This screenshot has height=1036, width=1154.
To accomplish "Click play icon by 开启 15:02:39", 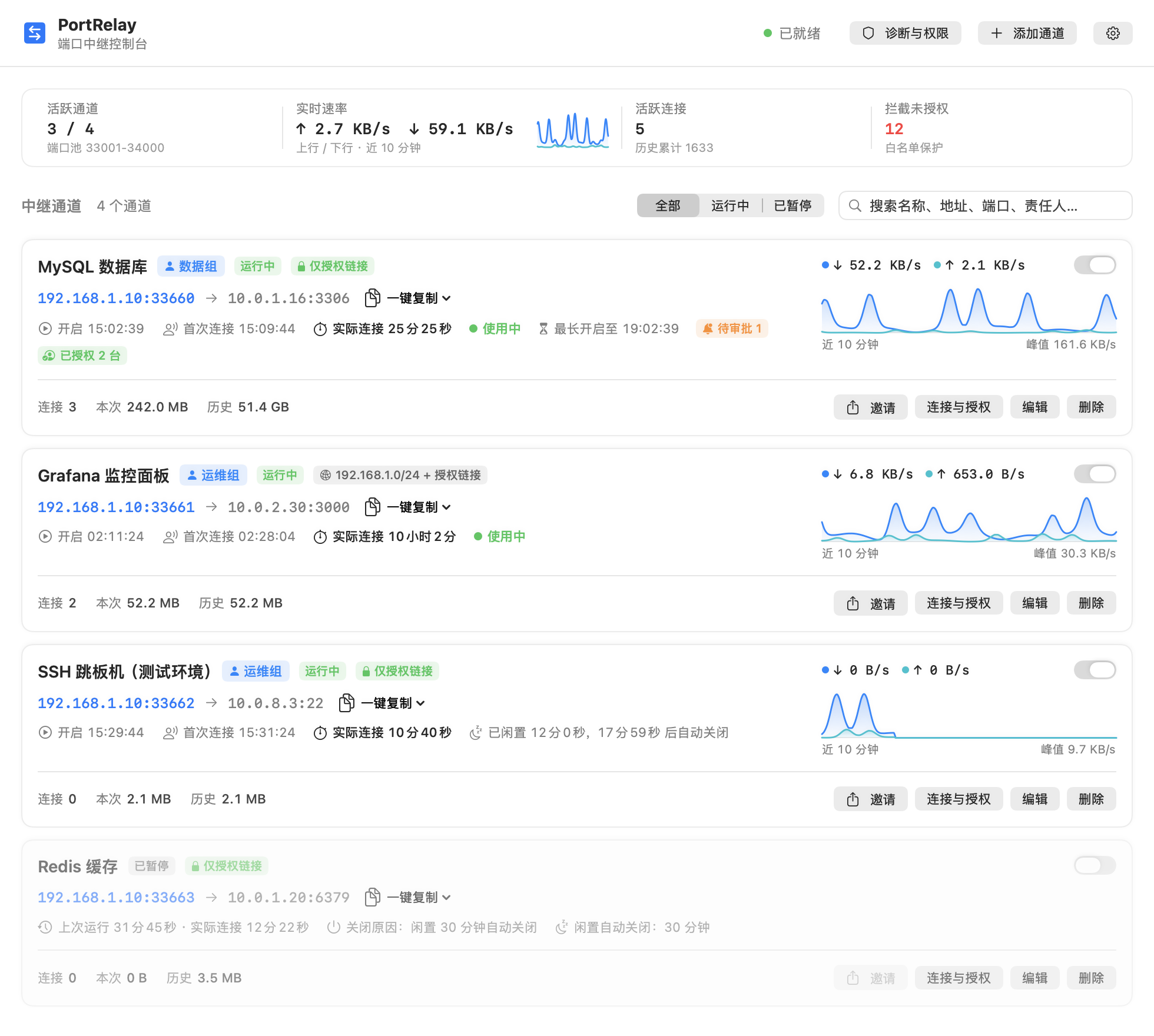I will [x=45, y=329].
